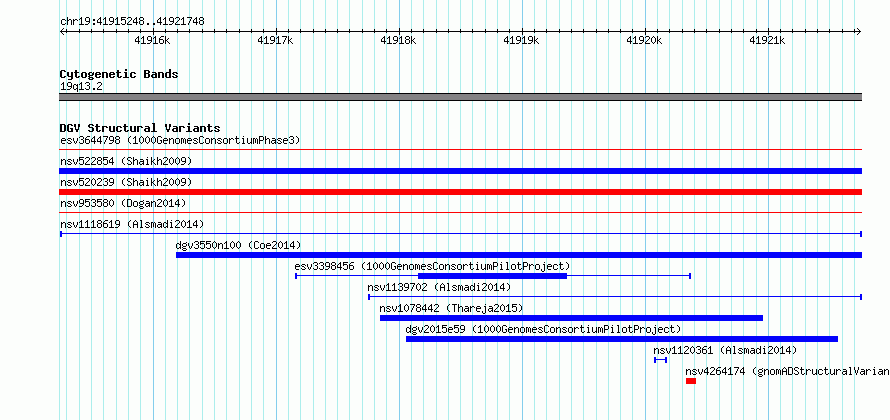
Task: Open variant label nsv1078442 (Thareja2015)
Action: tap(451, 308)
